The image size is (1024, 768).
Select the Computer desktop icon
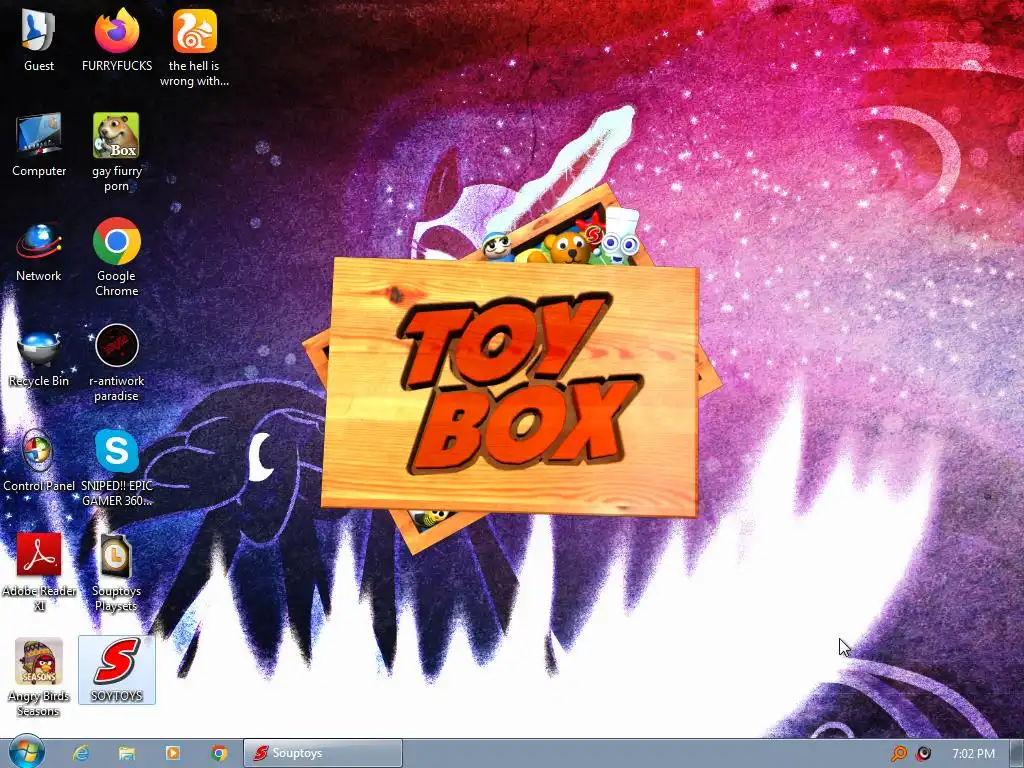click(39, 145)
